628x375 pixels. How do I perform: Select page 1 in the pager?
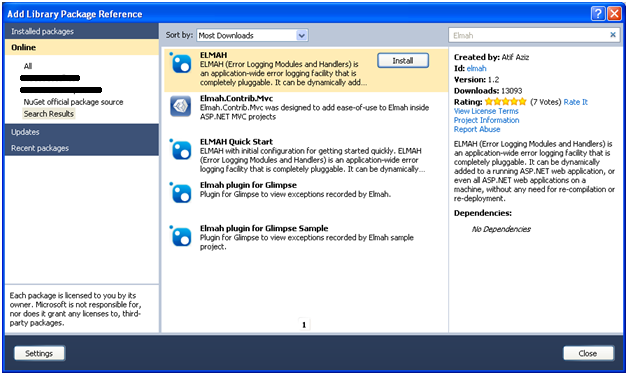304,325
